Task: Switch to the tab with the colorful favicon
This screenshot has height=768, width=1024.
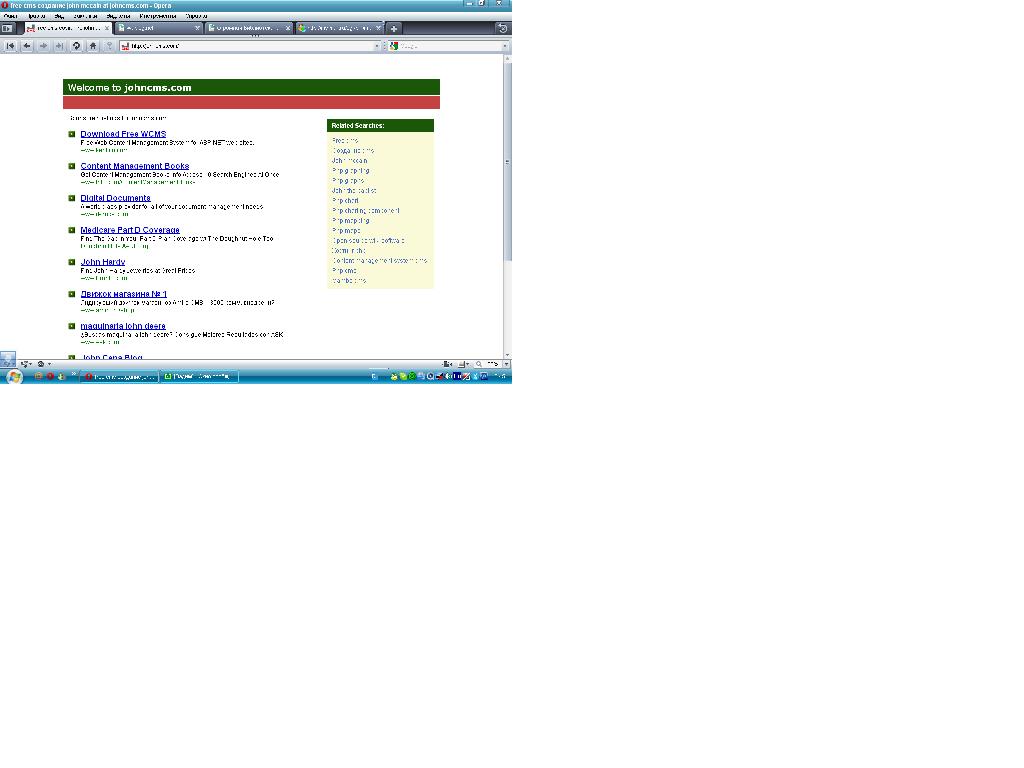Action: (339, 28)
